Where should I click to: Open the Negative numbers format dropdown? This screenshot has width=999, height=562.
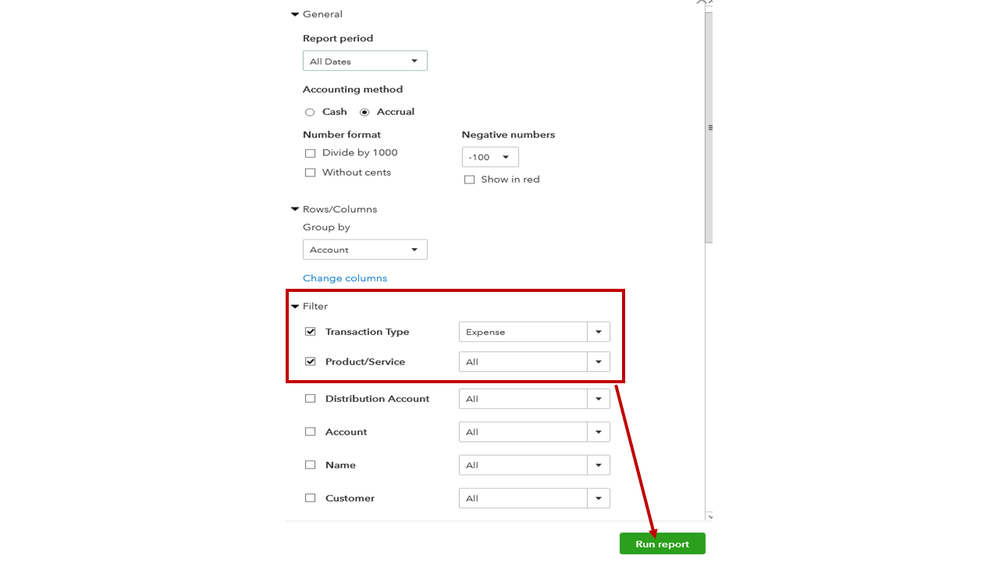point(490,157)
